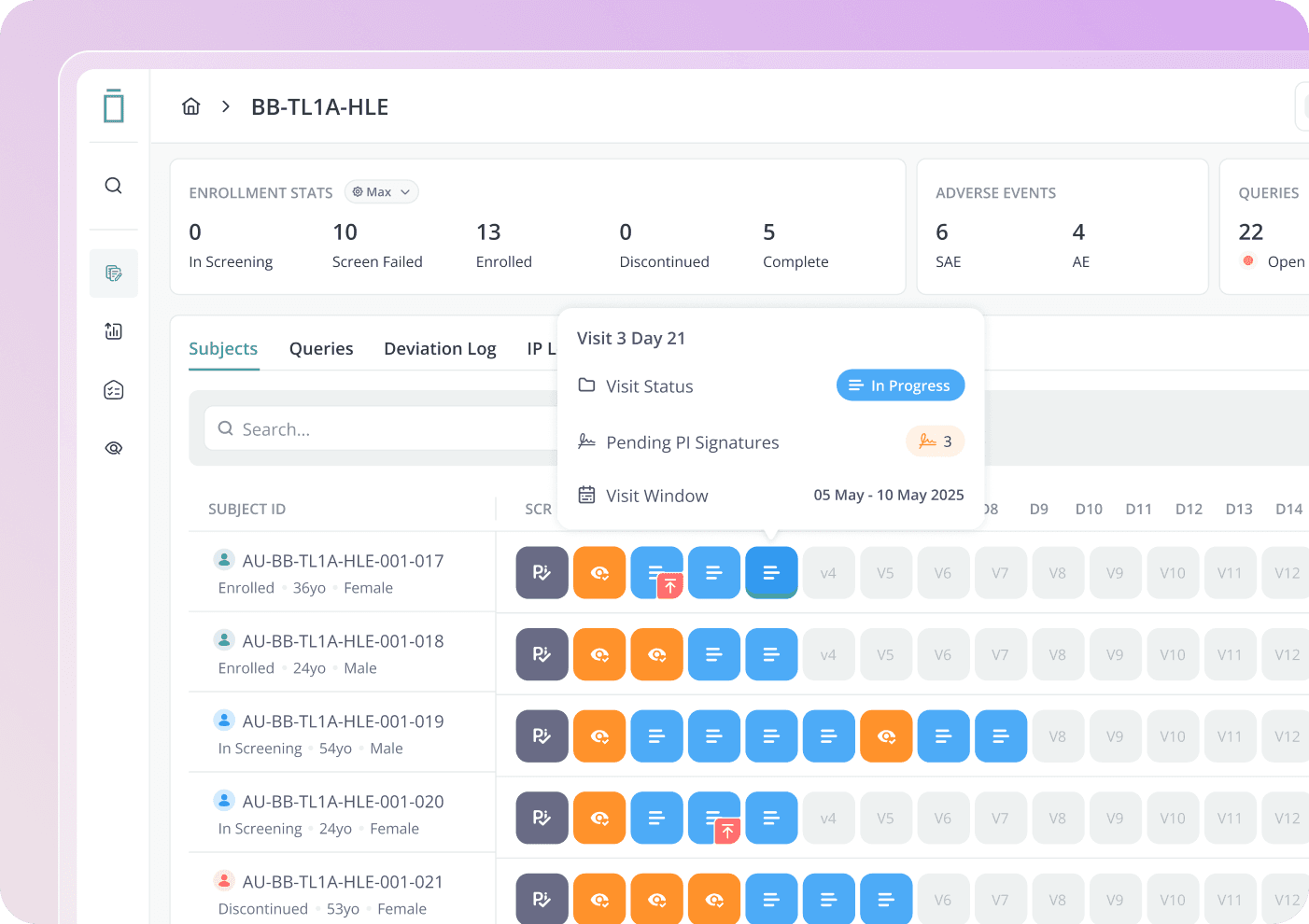Click SCR visit icon for subject 001-019
This screenshot has height=924, width=1309.
click(542, 736)
